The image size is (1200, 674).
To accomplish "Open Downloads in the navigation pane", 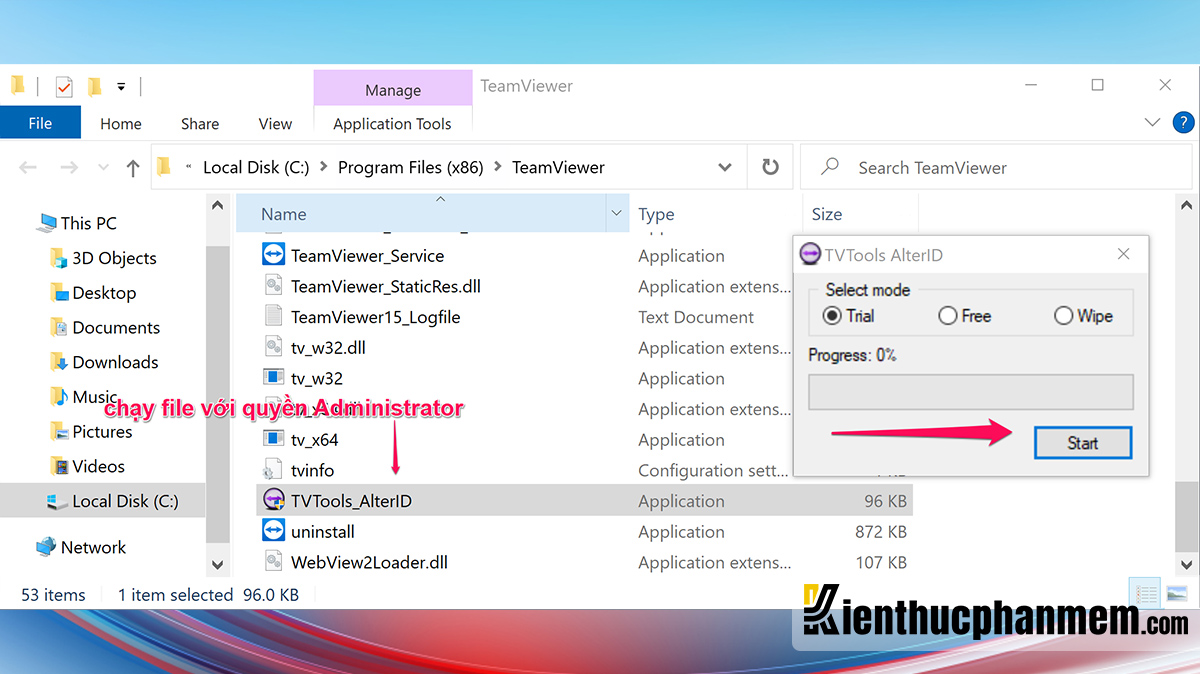I will click(115, 362).
